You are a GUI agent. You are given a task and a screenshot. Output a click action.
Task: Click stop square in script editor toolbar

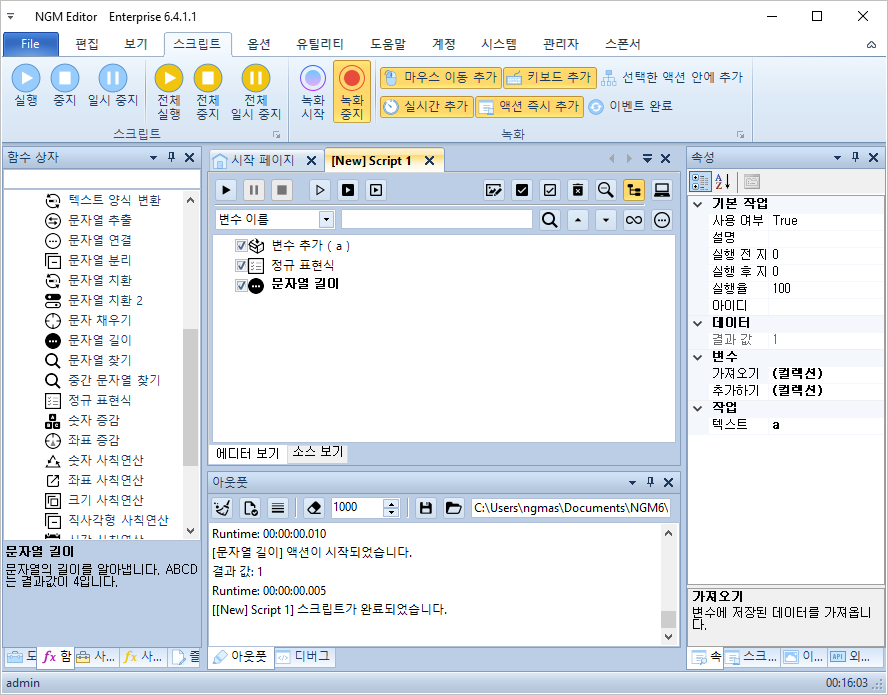tap(282, 190)
